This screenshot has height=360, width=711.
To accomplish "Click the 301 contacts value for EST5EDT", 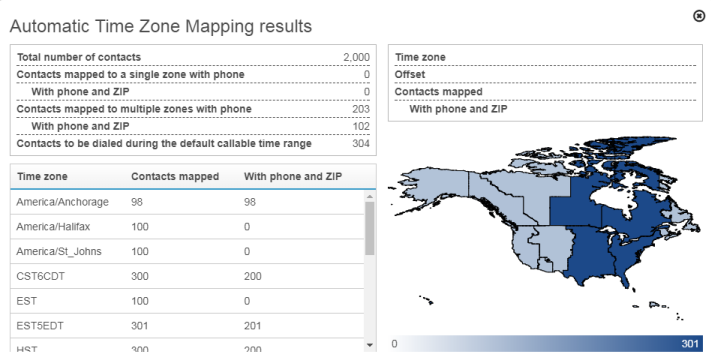I will click(140, 326).
